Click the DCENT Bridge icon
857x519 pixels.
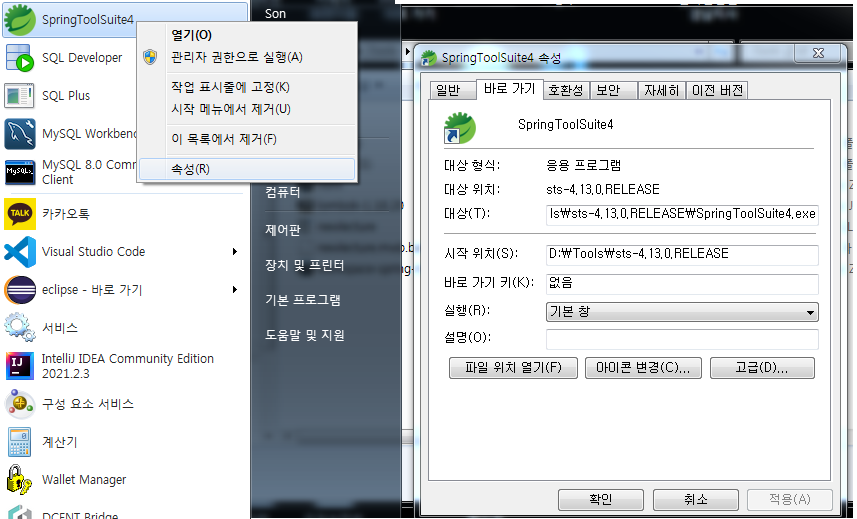point(20,512)
